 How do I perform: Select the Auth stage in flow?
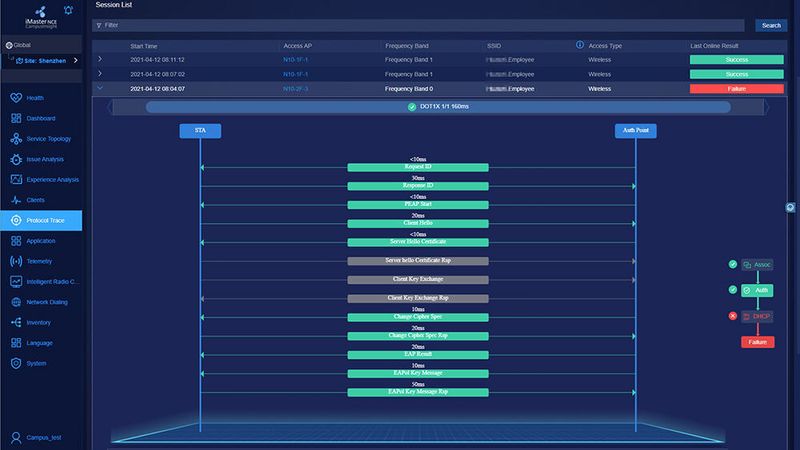point(756,291)
